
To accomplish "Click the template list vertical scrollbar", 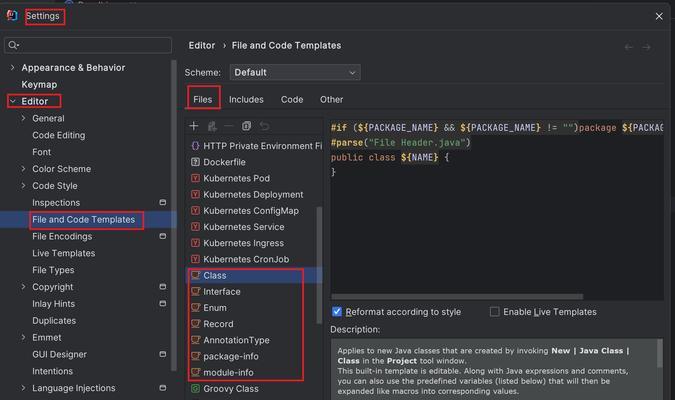I will pyautogui.click(x=319, y=265).
